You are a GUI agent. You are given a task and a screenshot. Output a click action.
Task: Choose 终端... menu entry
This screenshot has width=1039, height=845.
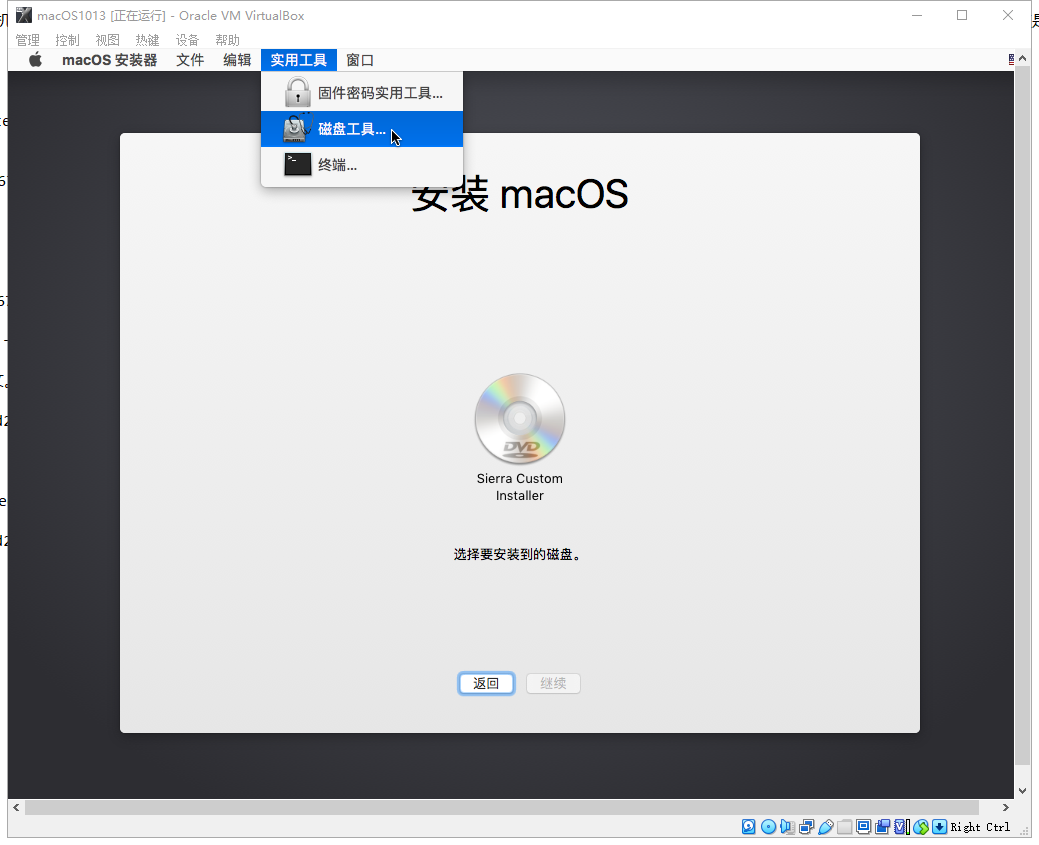(x=362, y=165)
